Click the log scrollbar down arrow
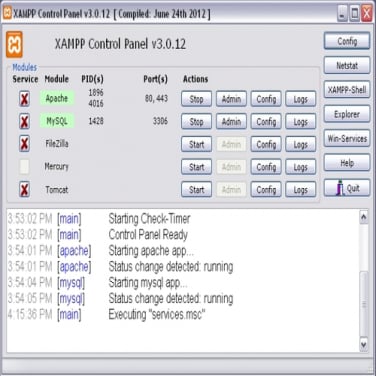The height and width of the screenshot is (376, 376). tap(364, 344)
